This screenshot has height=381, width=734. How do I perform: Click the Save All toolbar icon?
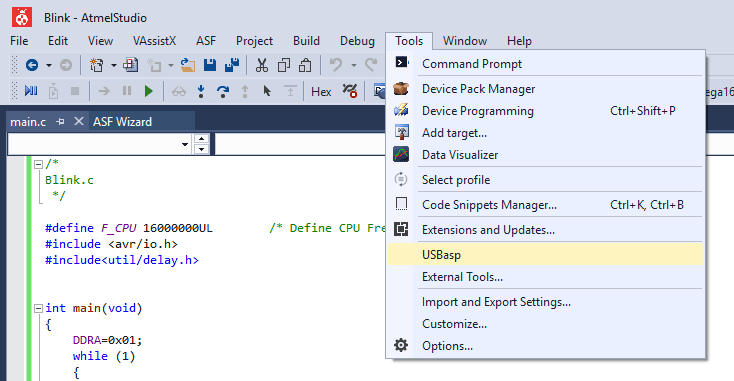[x=232, y=65]
